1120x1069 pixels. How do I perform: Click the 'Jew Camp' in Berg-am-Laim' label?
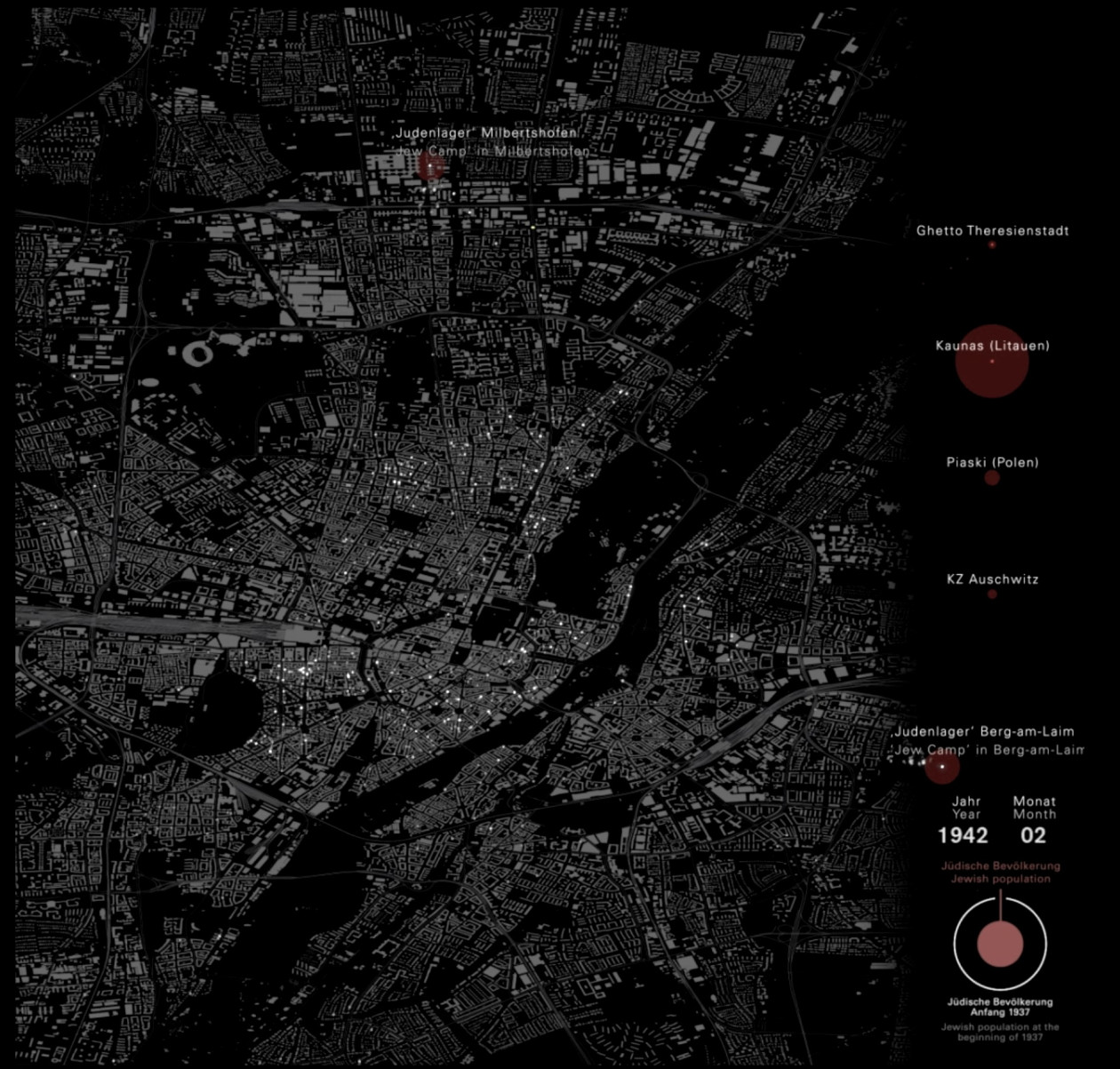tap(988, 750)
